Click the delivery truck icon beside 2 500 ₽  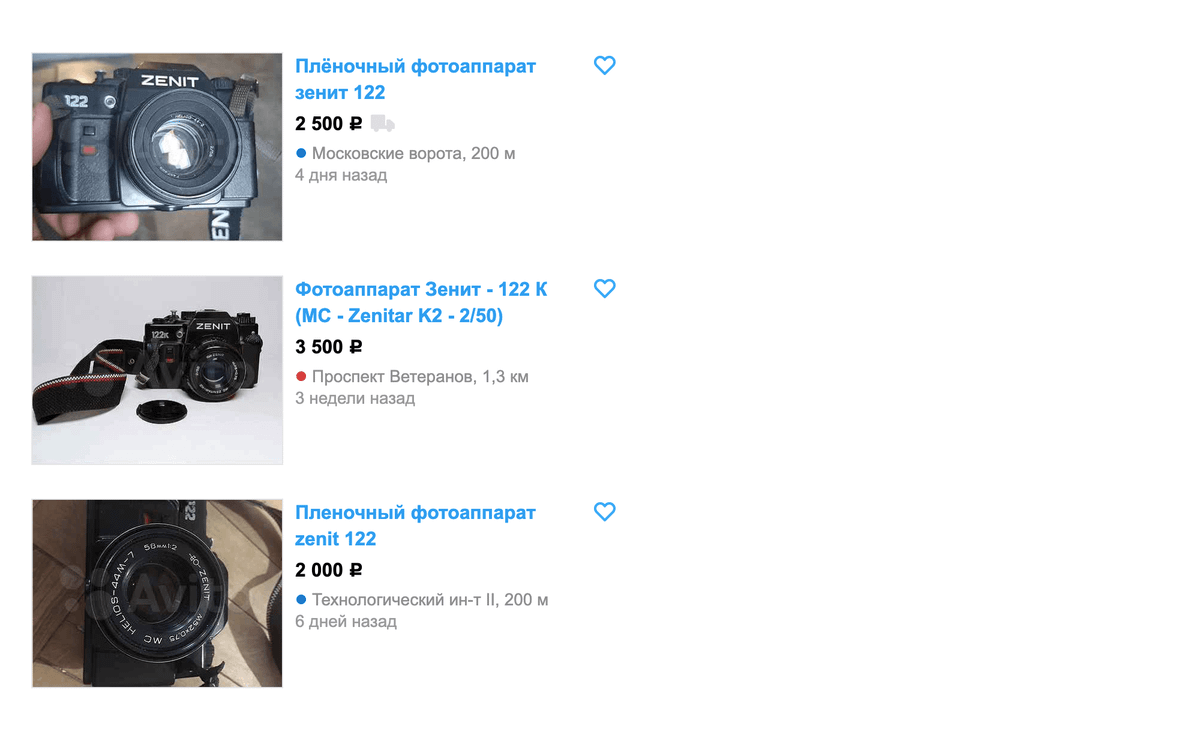[382, 124]
